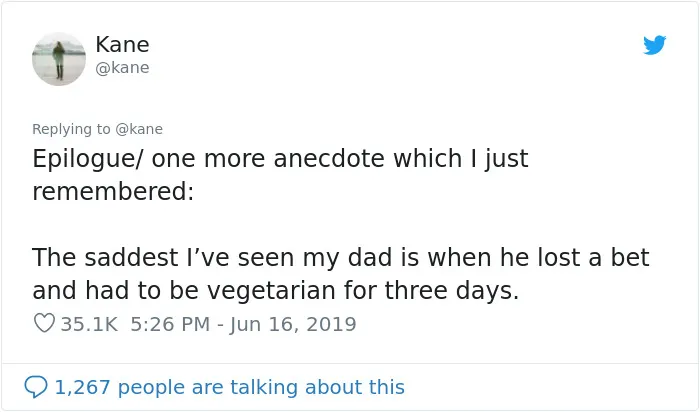This screenshot has height=412, width=700.
Task: Click the Jun 16, 2019 date
Action: tap(293, 324)
